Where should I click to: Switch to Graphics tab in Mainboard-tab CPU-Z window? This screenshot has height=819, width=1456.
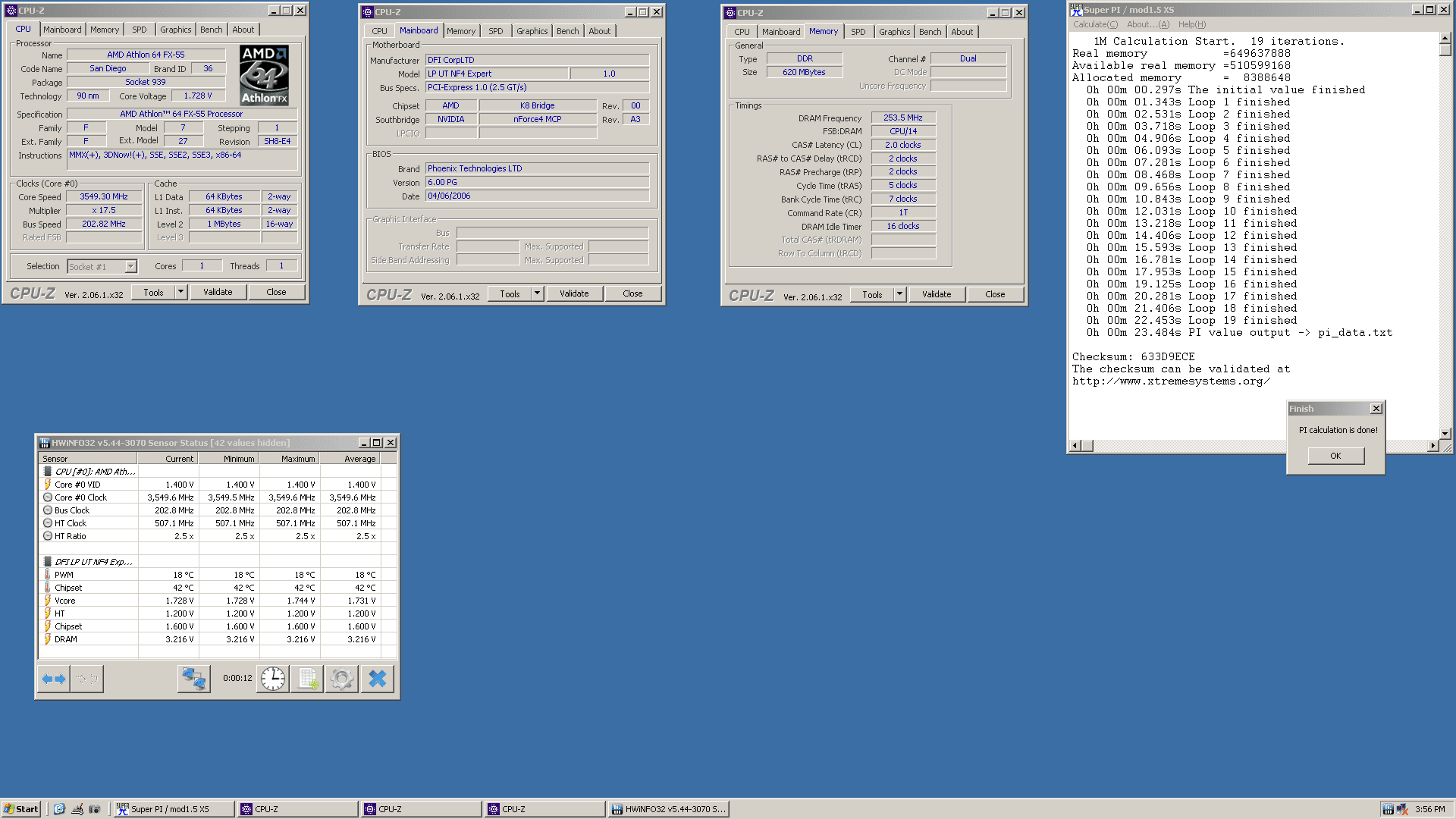[532, 31]
